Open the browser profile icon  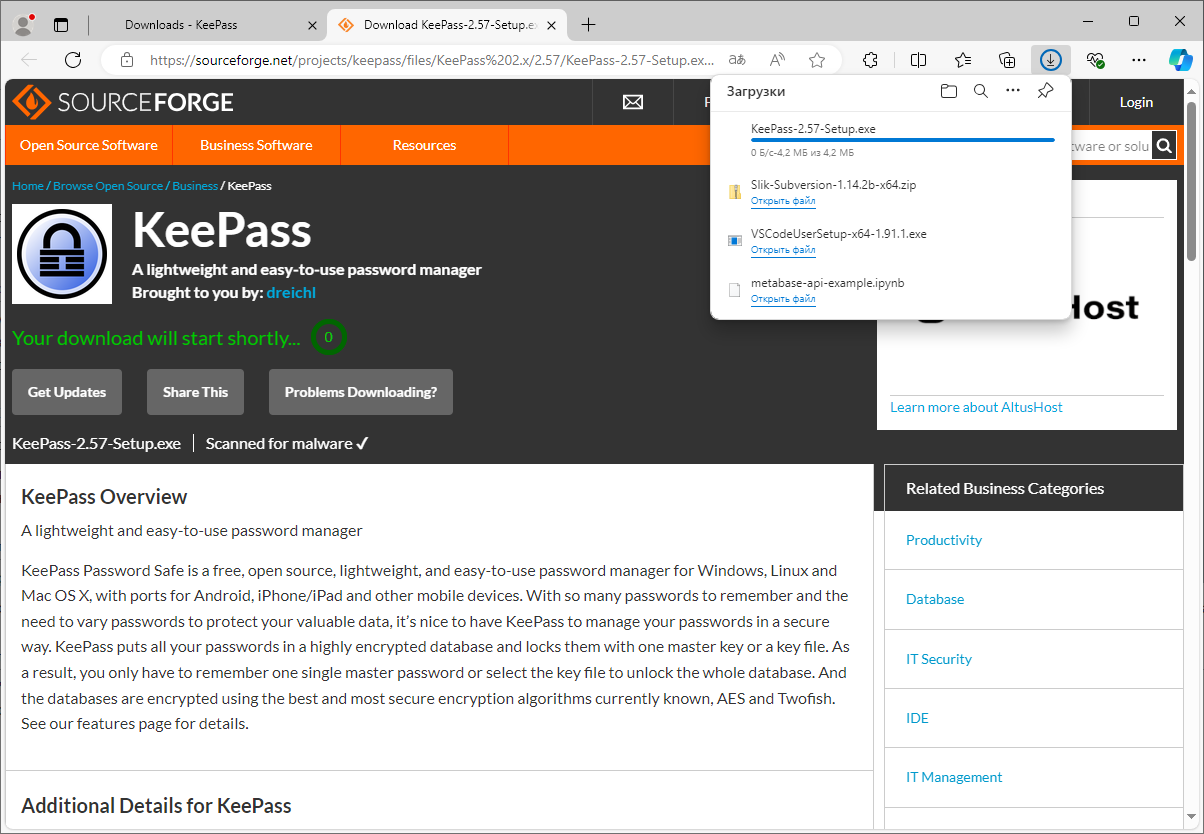(x=22, y=24)
